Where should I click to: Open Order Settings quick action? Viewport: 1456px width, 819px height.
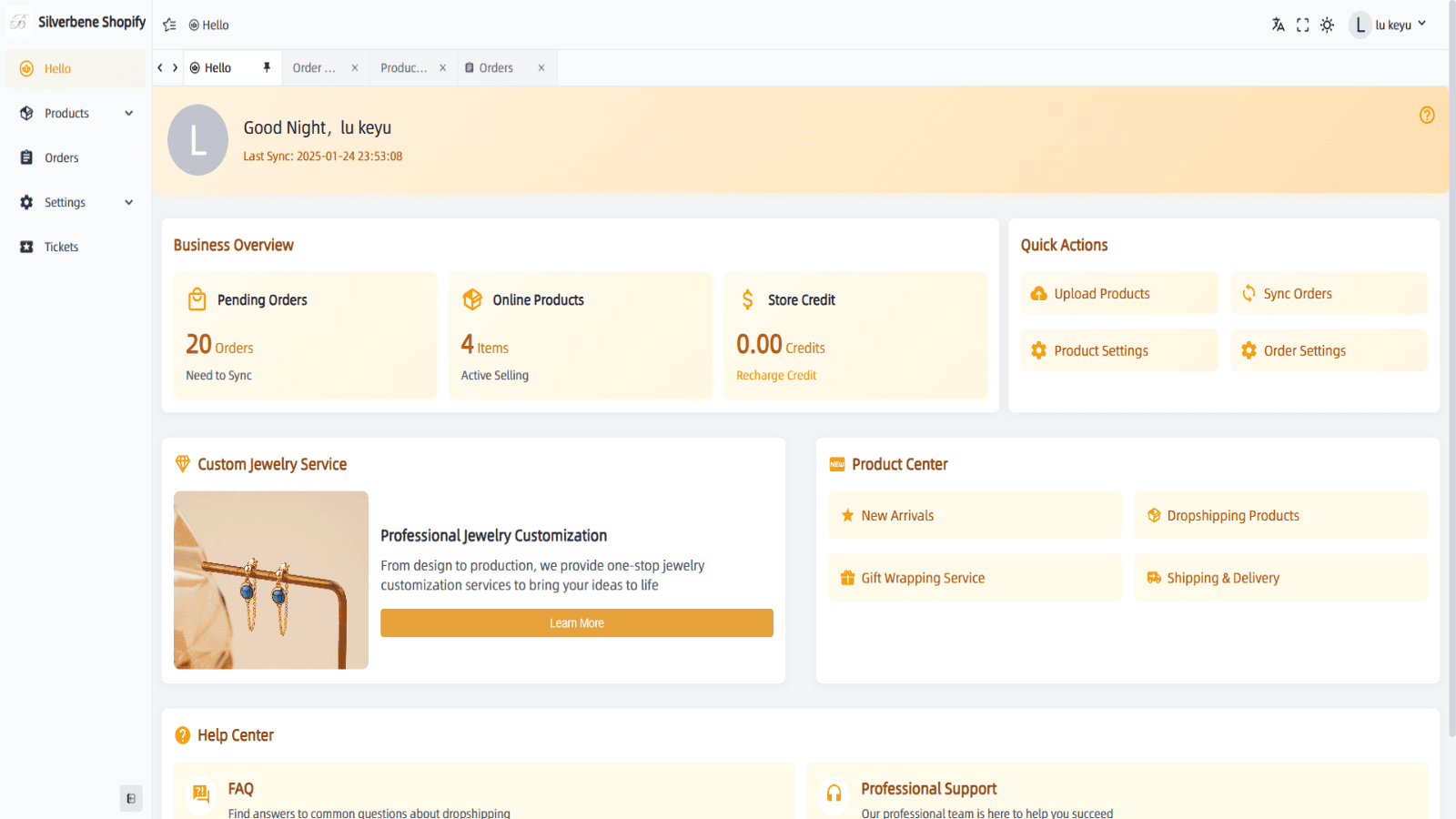(x=1330, y=350)
